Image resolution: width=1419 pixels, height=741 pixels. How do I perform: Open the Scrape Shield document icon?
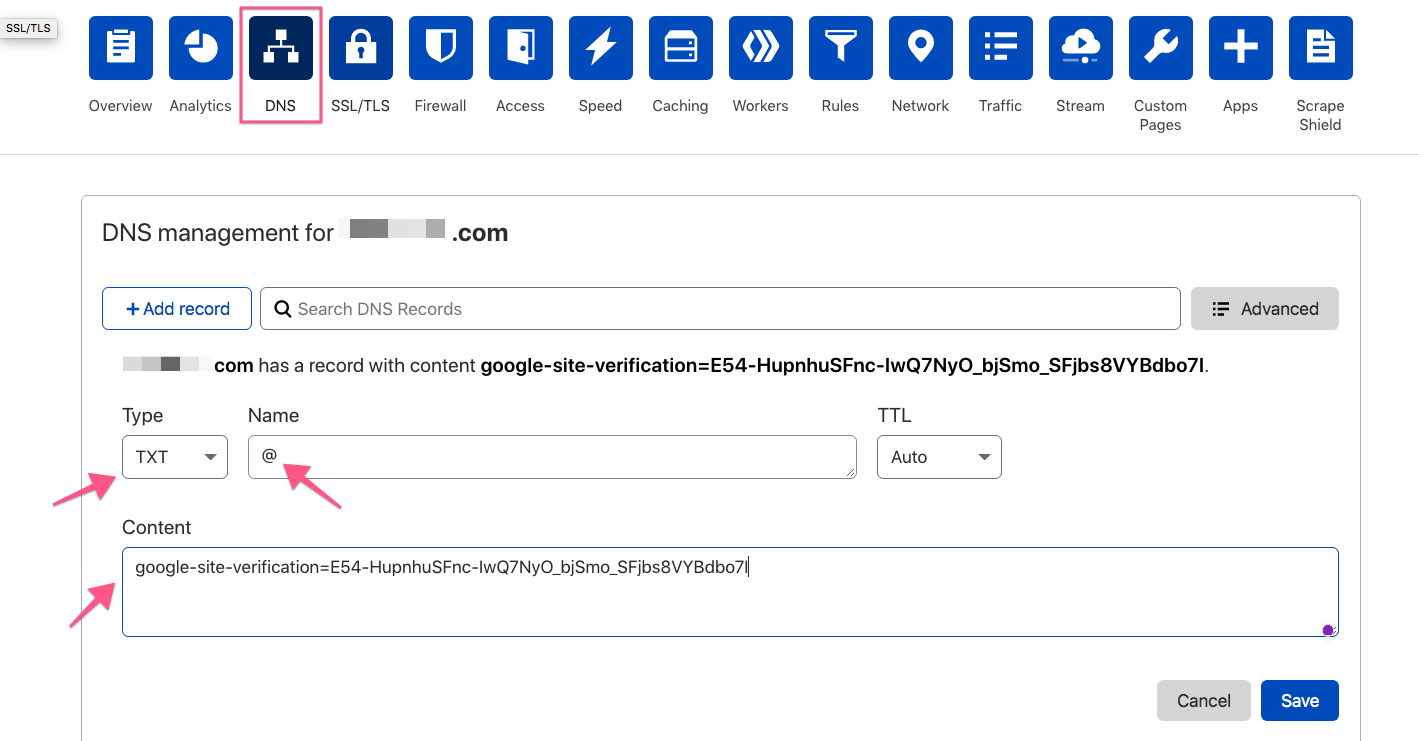1321,48
